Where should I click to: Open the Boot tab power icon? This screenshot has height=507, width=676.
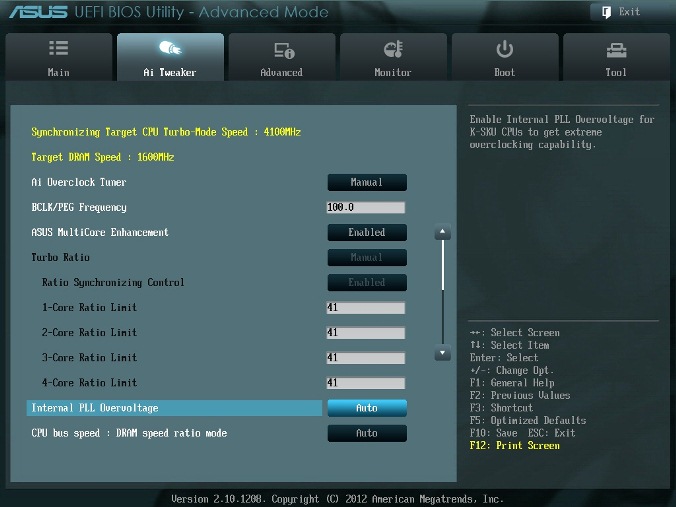pyautogui.click(x=504, y=49)
